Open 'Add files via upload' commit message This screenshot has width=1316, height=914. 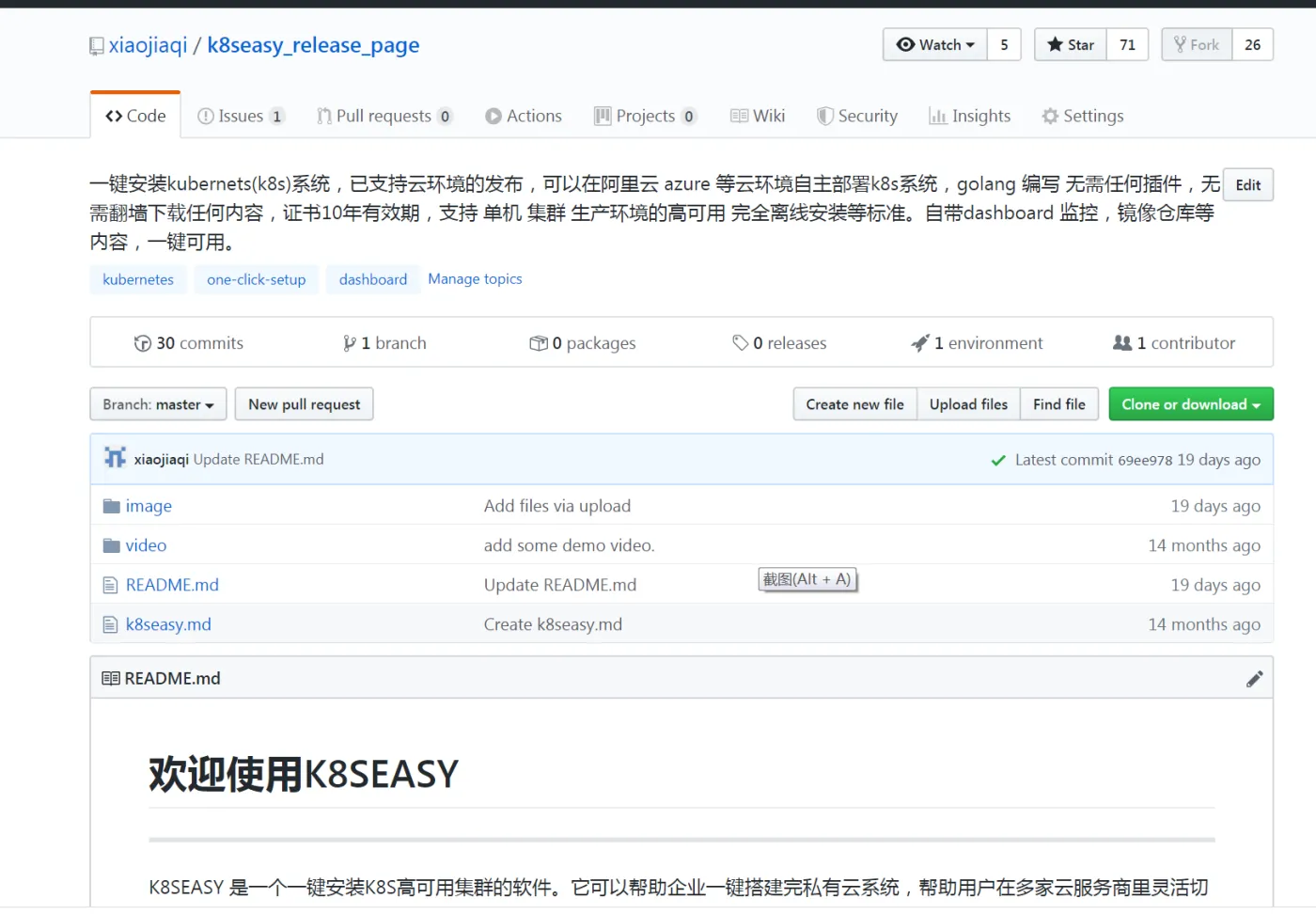[557, 506]
